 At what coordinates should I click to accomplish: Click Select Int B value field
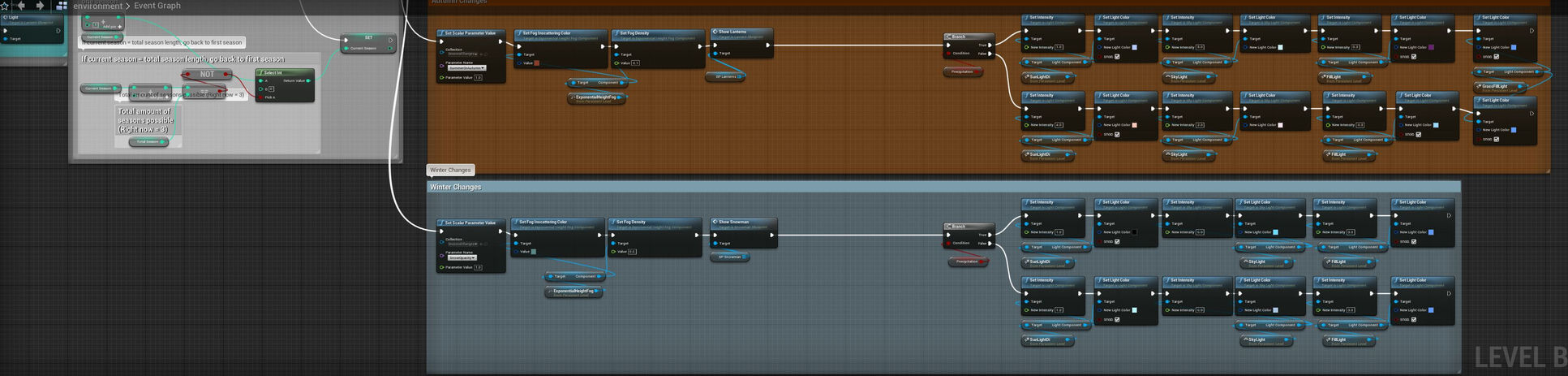tap(271, 89)
